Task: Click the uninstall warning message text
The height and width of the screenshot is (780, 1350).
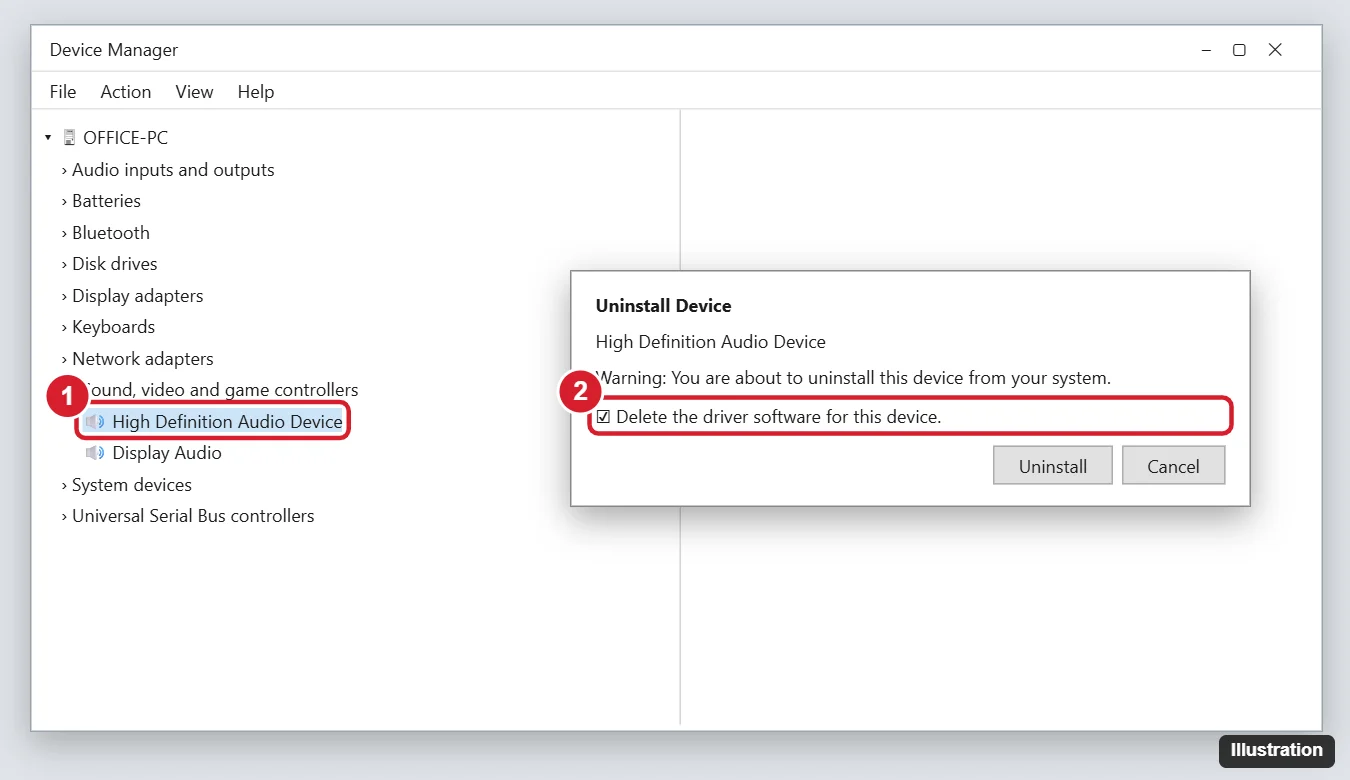Action: tap(853, 379)
